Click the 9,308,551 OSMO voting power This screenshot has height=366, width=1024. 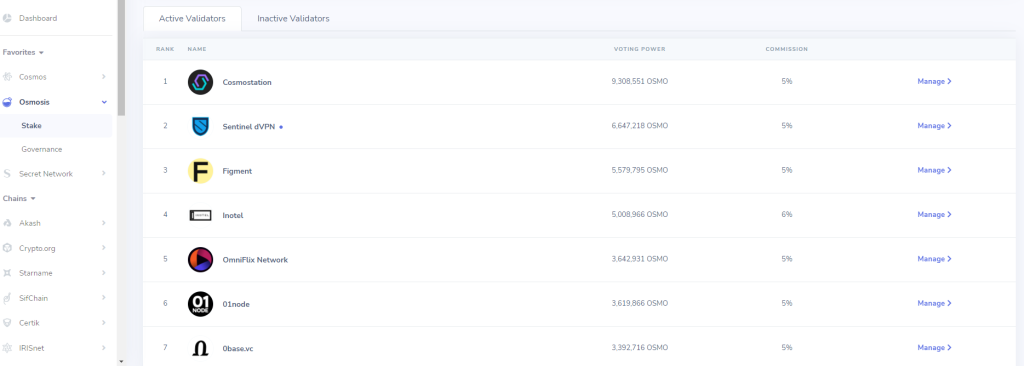pyautogui.click(x=639, y=82)
